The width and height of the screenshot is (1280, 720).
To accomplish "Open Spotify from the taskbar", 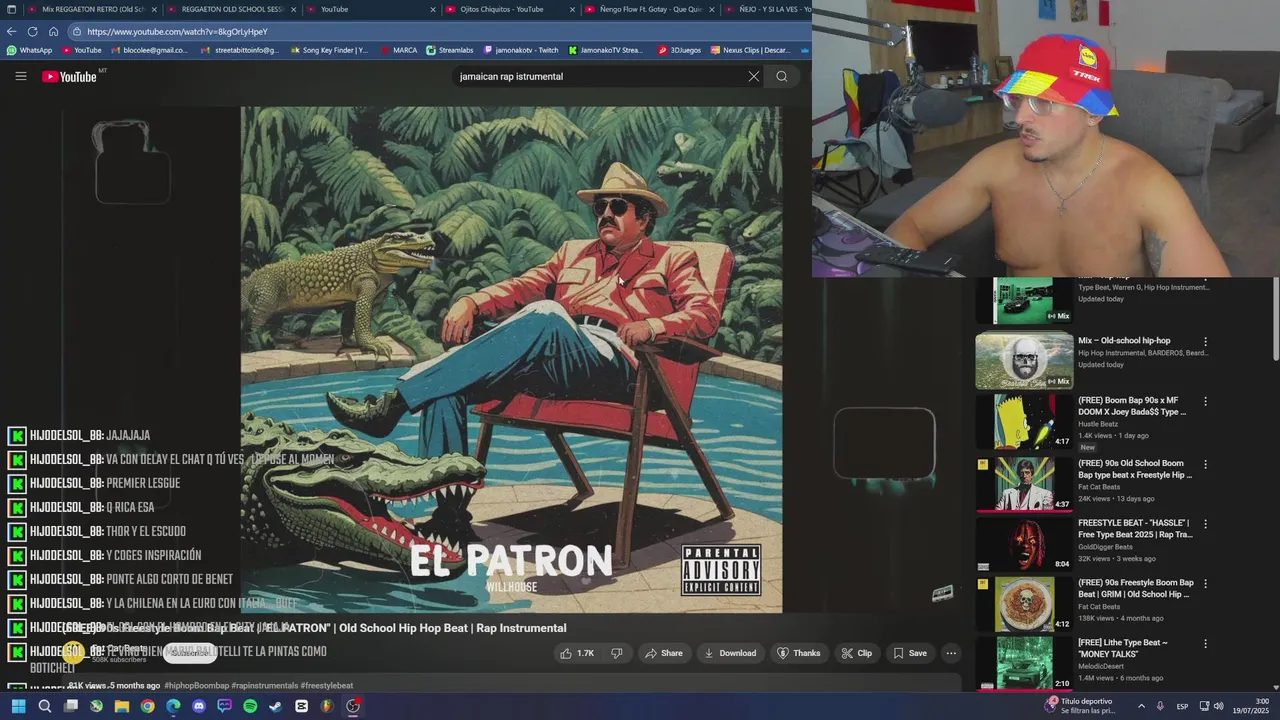I will (x=250, y=706).
